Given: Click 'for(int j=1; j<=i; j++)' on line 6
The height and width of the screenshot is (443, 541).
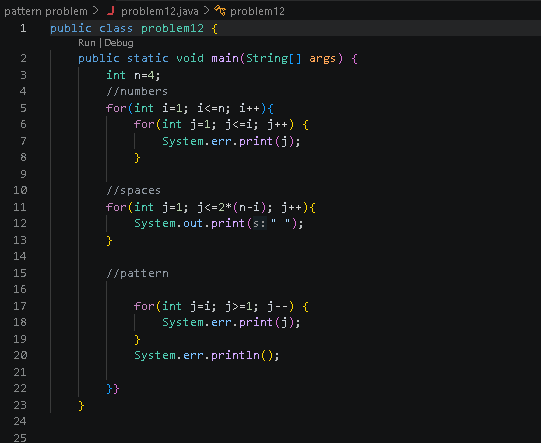Looking at the screenshot, I should coord(214,124).
